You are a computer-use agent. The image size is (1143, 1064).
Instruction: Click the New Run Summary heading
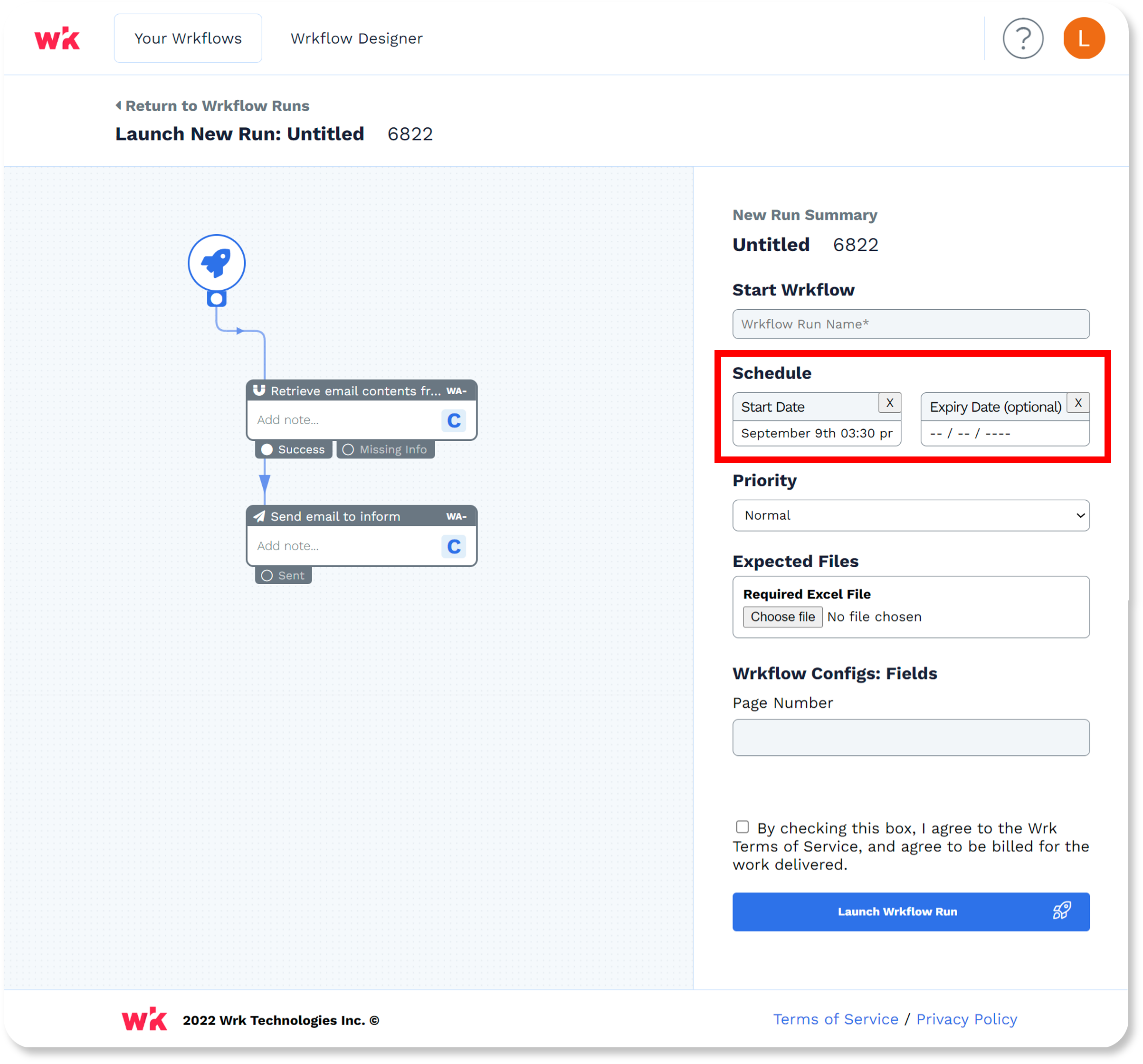tap(804, 215)
